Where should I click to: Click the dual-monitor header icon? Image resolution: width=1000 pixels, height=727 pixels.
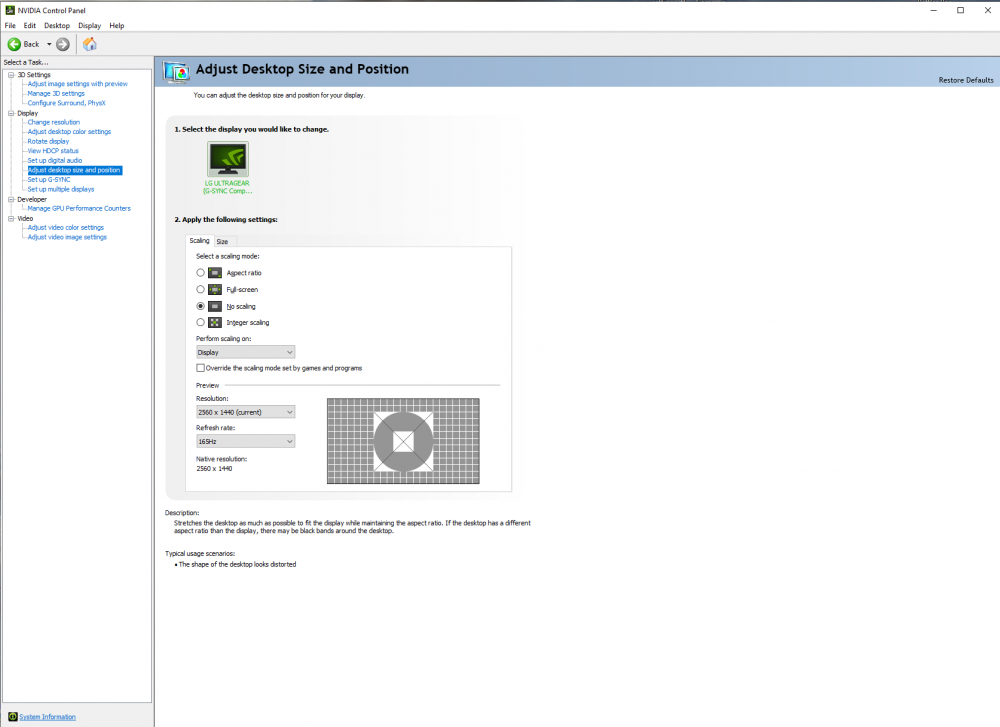(x=176, y=70)
